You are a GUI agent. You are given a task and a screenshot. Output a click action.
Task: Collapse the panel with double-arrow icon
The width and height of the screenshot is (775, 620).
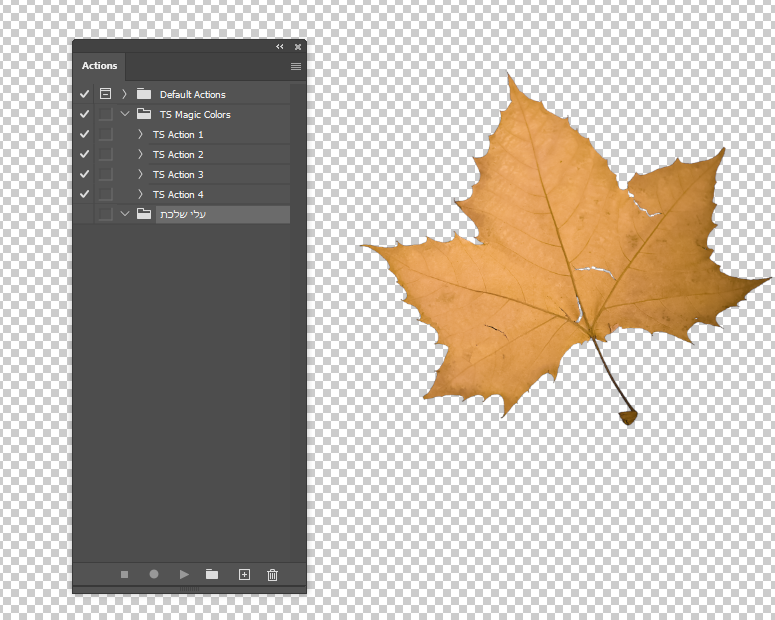[x=280, y=47]
